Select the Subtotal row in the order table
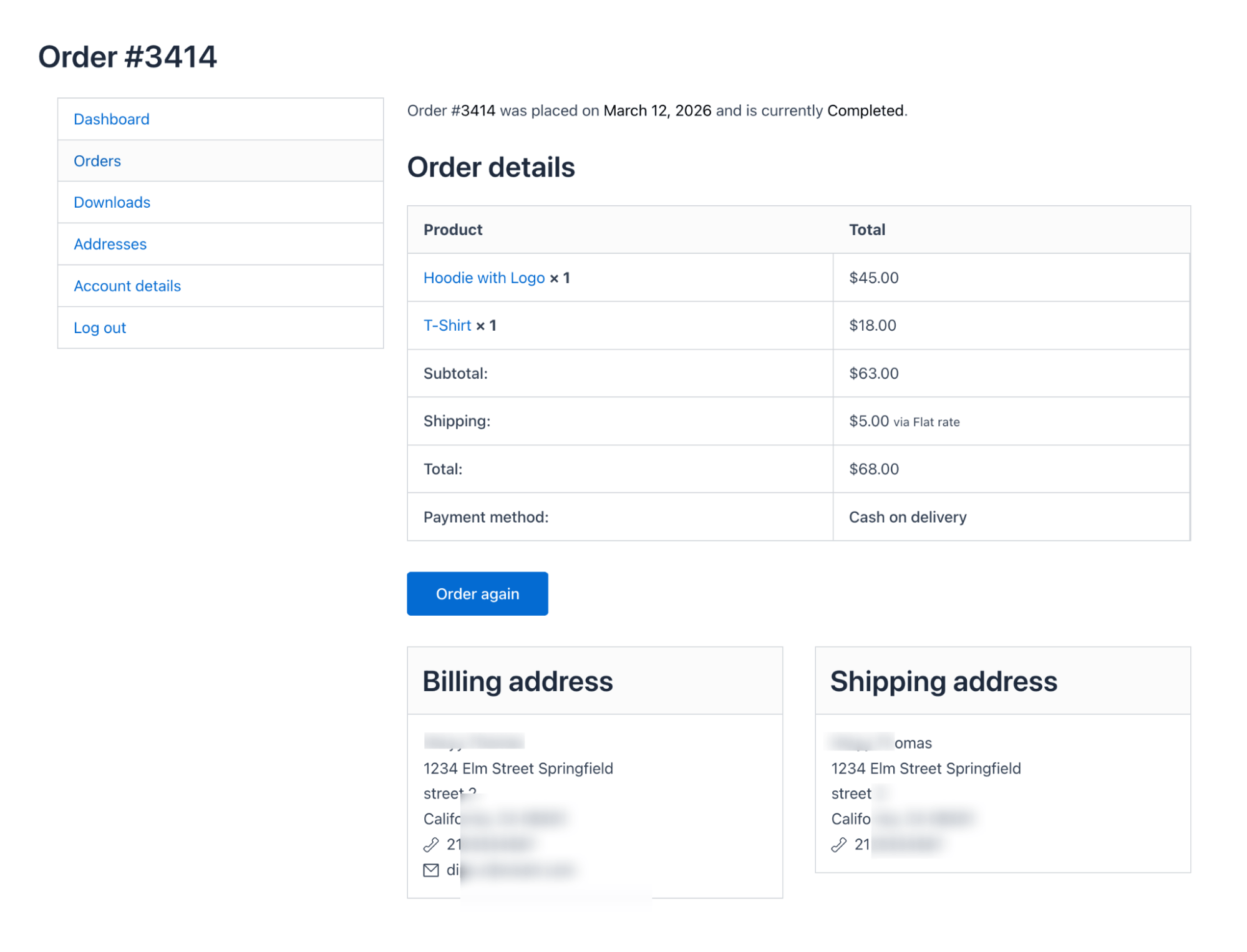Viewport: 1247px width, 952px height. coord(454,373)
